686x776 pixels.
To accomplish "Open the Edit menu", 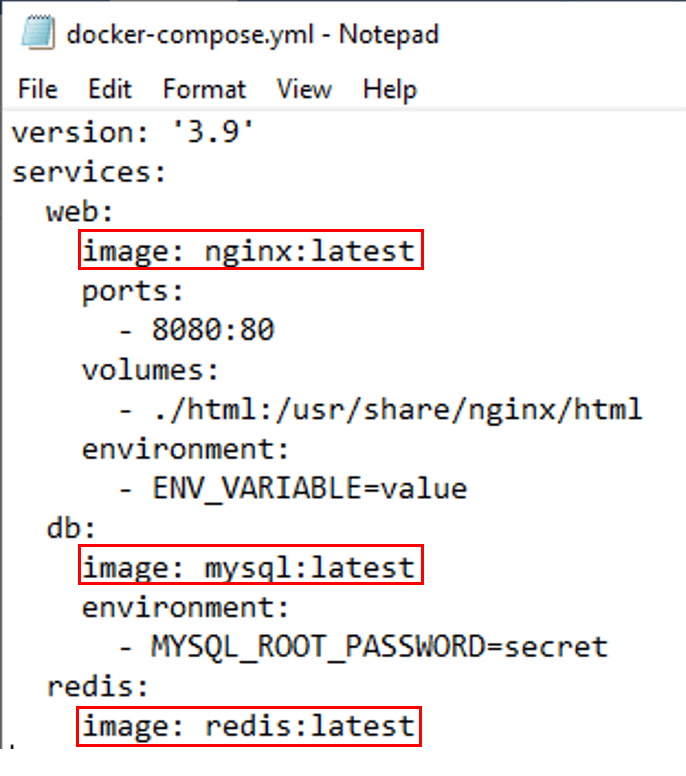I will tap(110, 89).
